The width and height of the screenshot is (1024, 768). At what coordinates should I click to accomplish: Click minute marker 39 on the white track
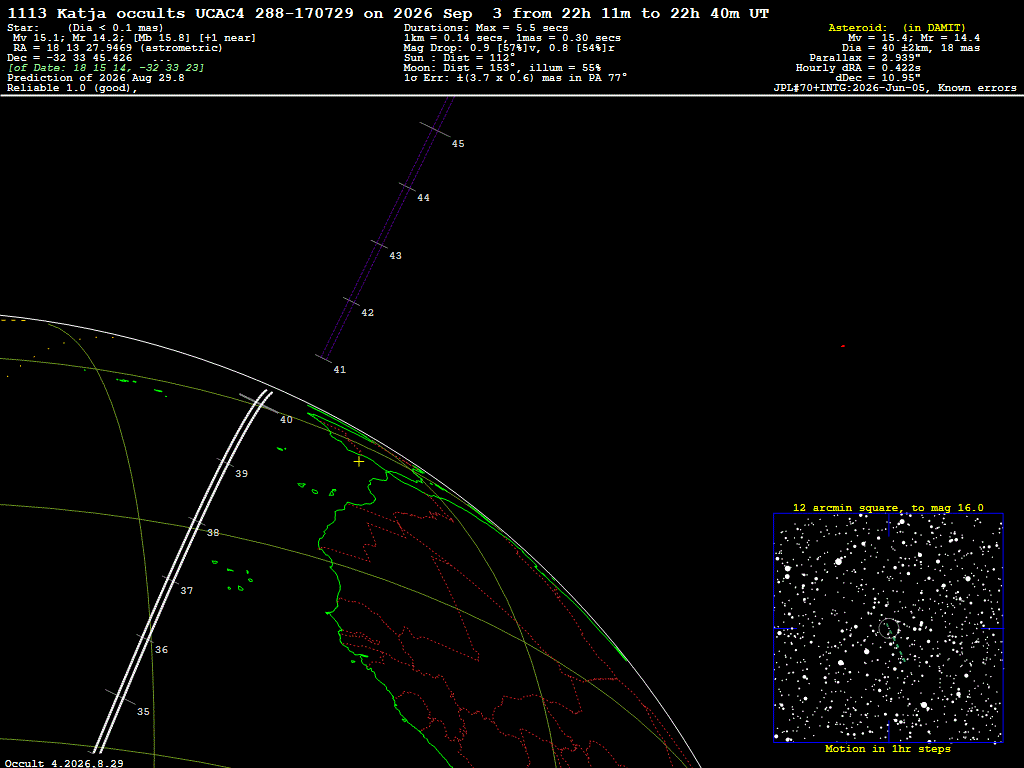(242, 474)
